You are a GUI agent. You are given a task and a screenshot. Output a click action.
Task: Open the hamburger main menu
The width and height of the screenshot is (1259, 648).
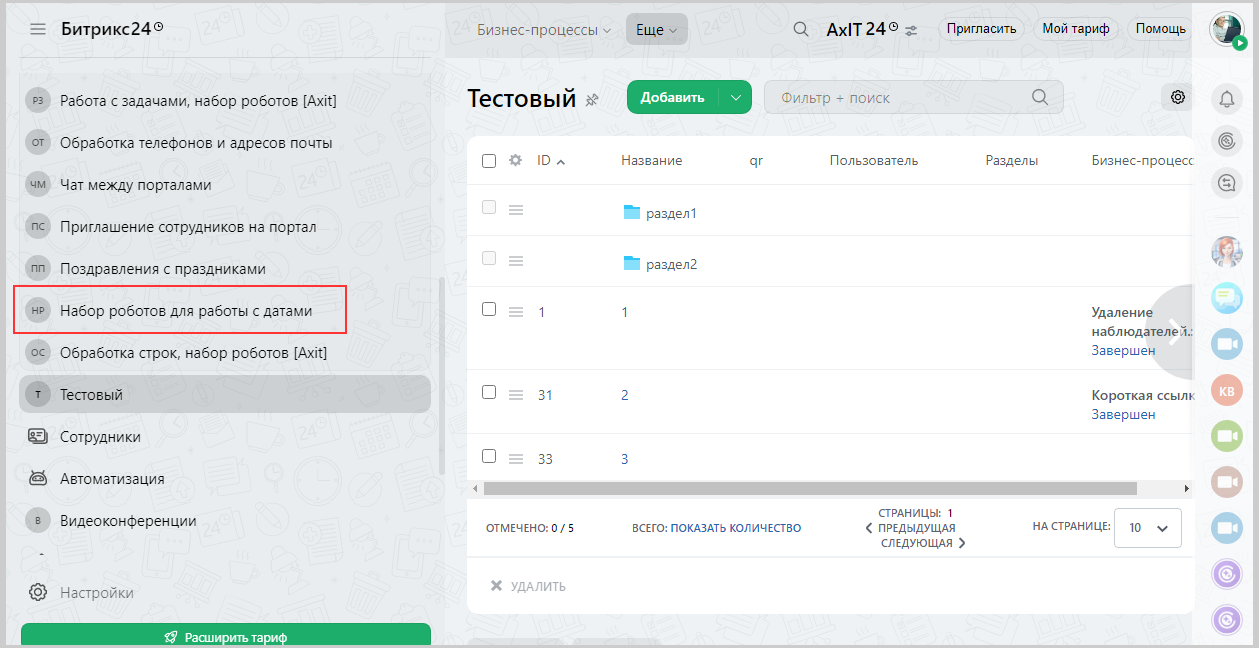(38, 29)
